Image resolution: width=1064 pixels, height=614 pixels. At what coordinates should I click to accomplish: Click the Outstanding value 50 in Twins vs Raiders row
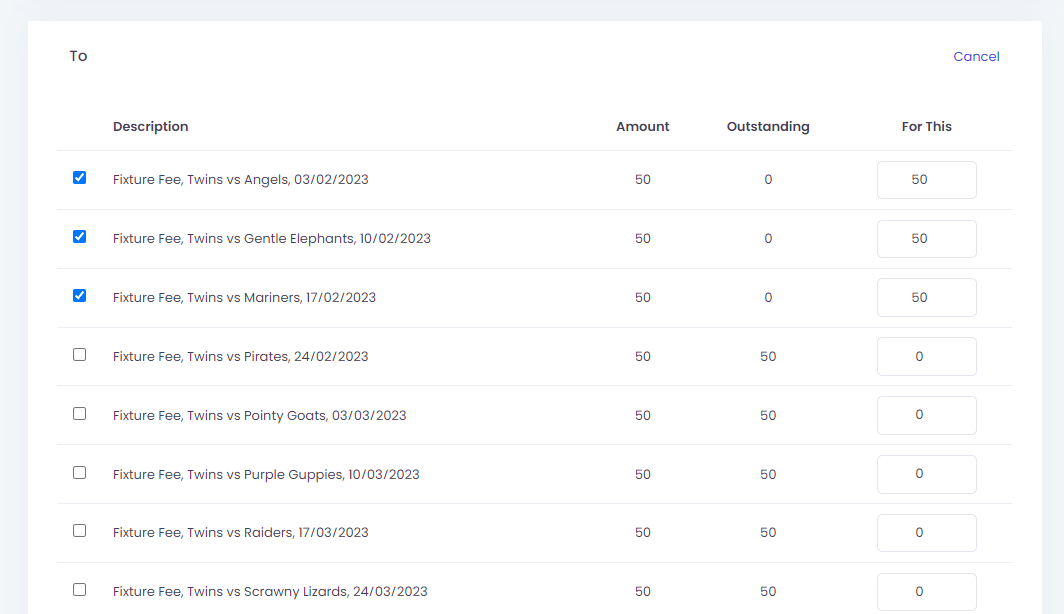point(768,533)
